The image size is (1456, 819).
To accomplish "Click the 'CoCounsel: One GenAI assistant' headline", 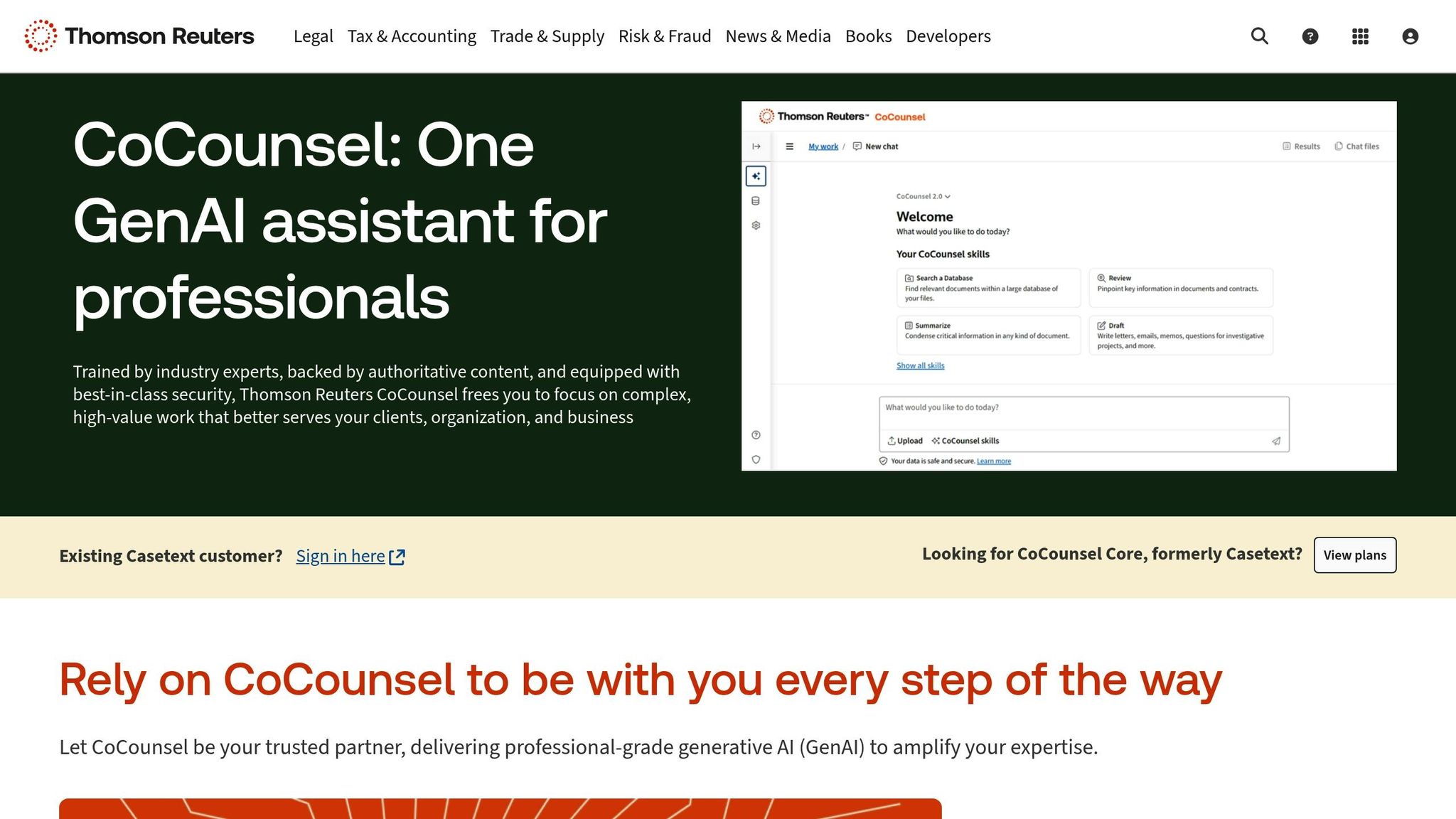I will [x=340, y=221].
